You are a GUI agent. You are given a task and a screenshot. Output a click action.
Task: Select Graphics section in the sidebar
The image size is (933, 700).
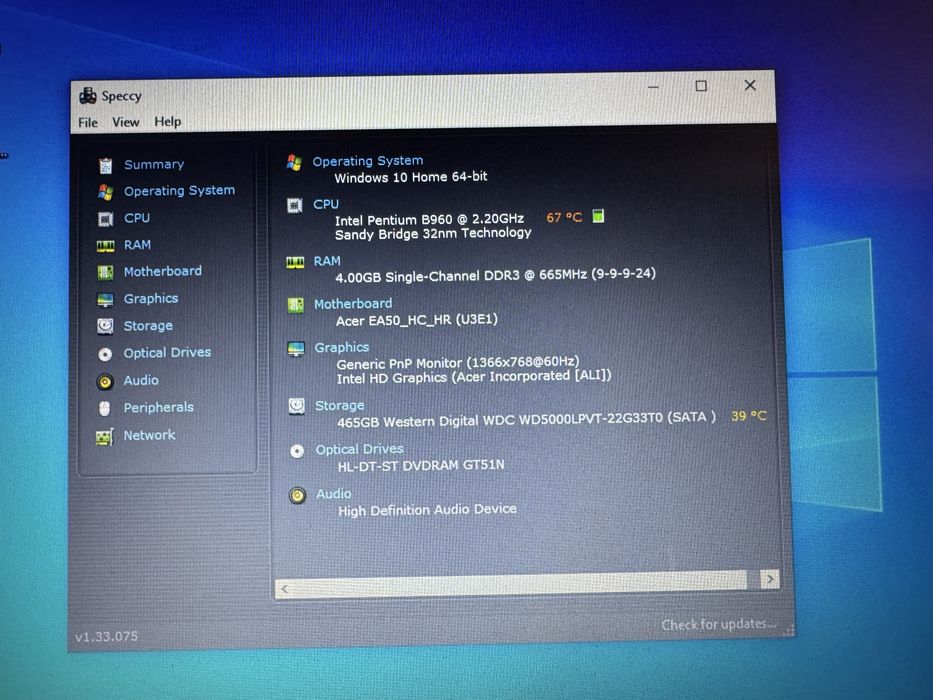tap(151, 299)
